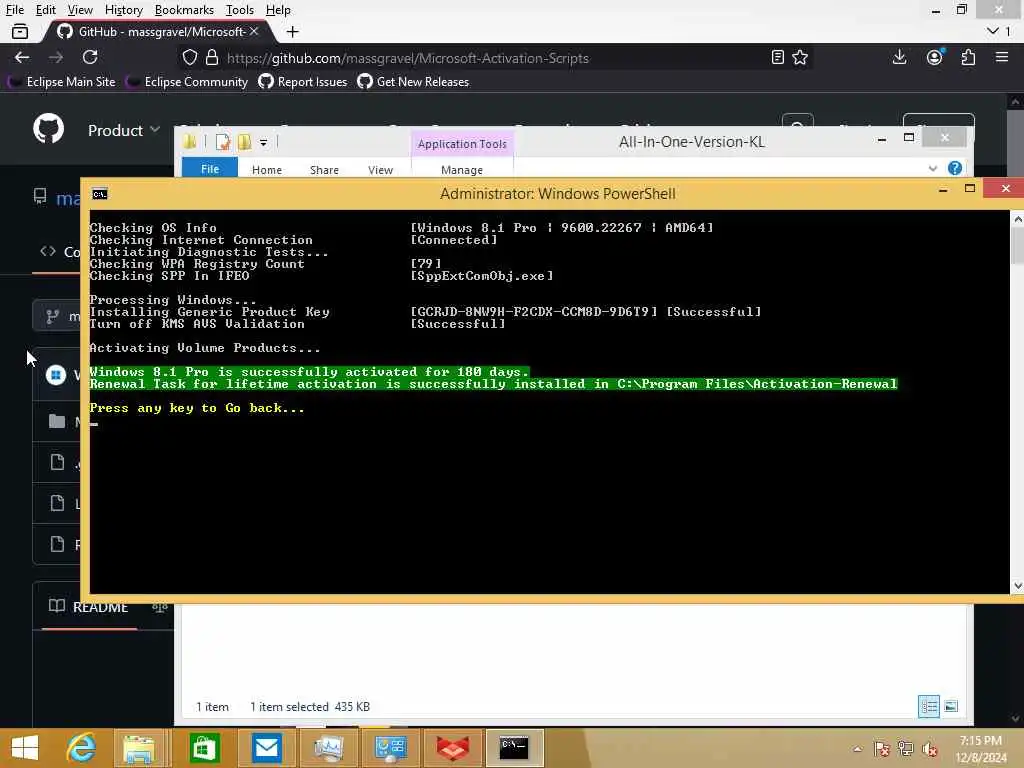Open Firefox tab overview list icon
This screenshot has width=1024, height=768.
pyautogui.click(x=20, y=31)
